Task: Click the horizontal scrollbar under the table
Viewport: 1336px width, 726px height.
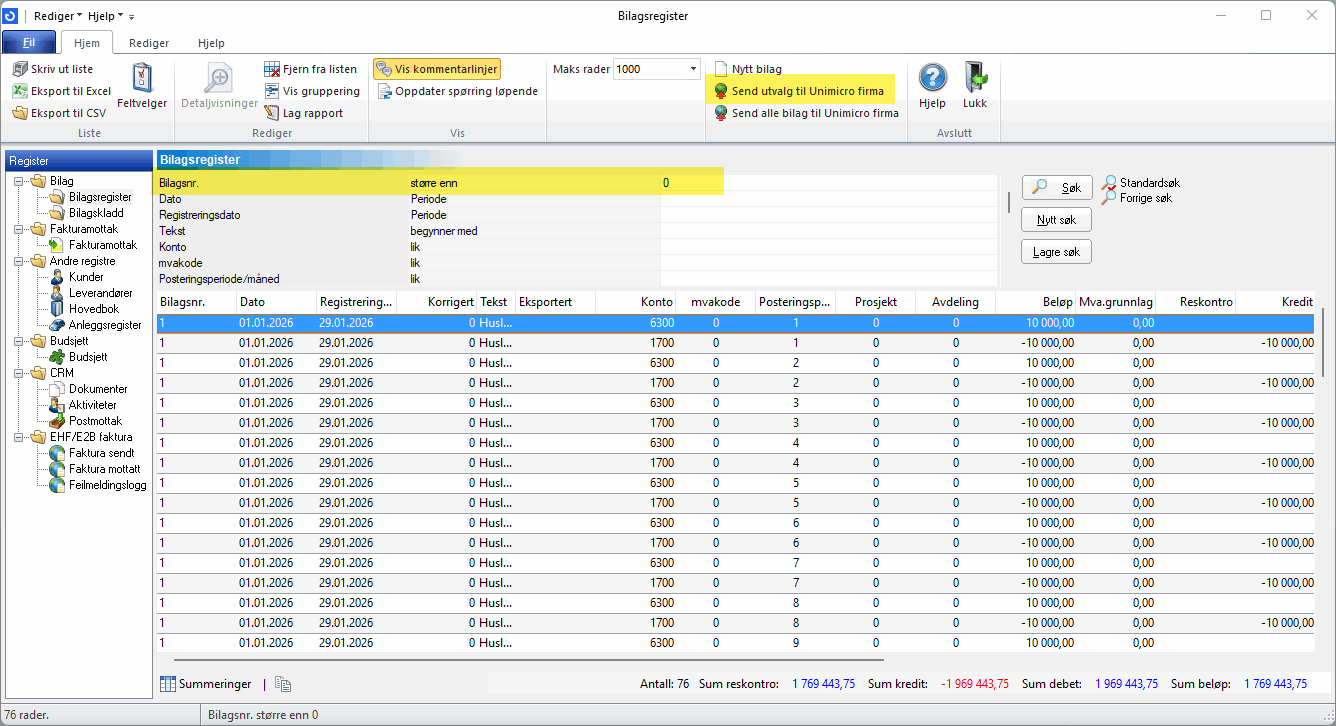Action: coord(528,660)
